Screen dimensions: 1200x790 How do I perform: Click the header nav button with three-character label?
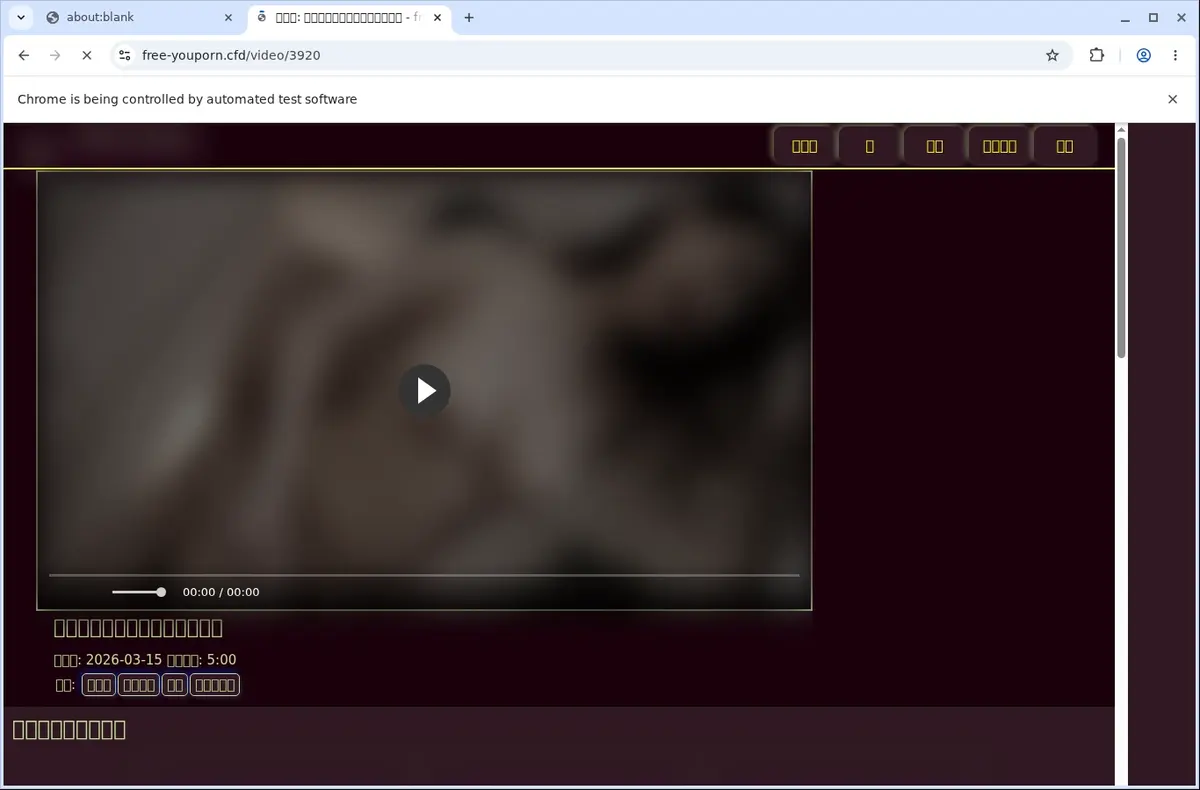point(804,146)
